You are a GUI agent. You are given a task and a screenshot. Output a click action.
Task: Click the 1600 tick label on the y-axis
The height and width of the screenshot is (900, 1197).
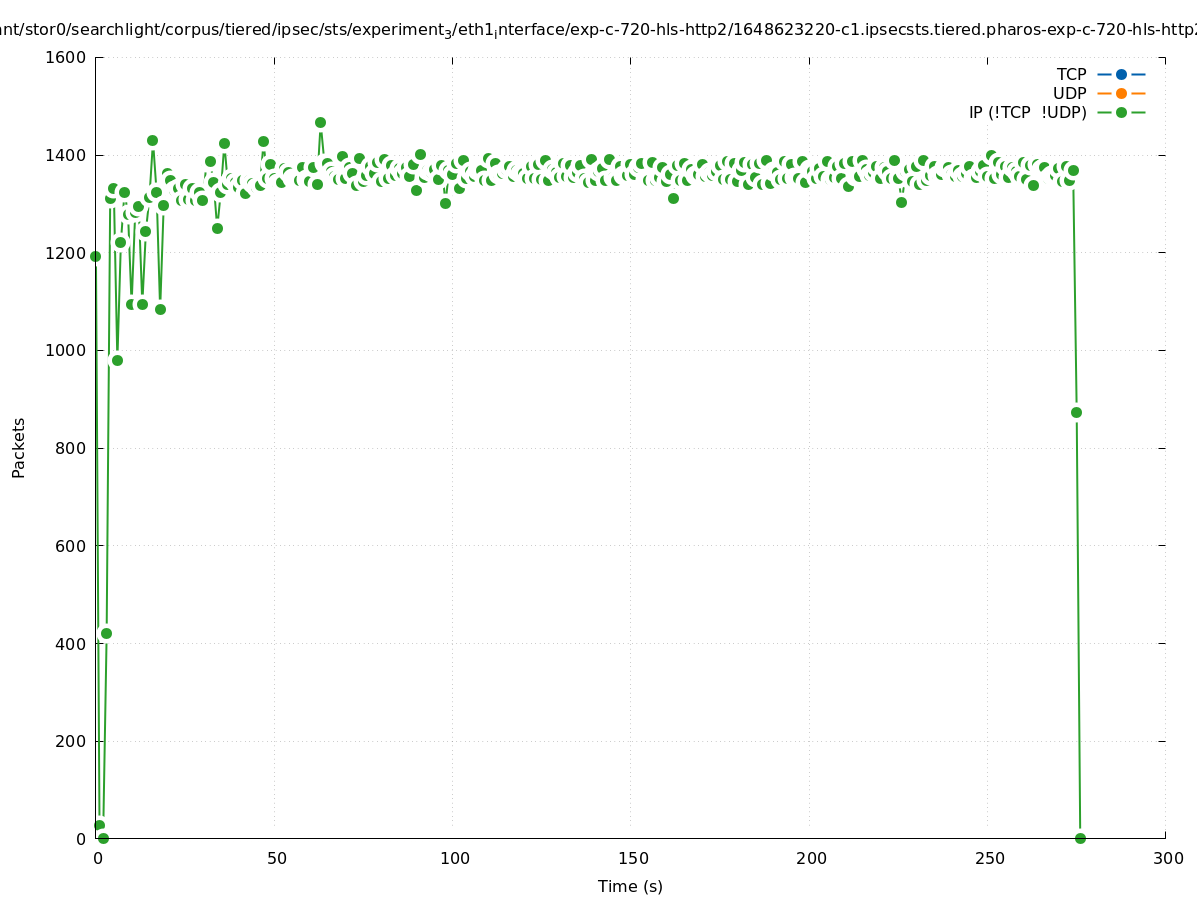[66, 57]
